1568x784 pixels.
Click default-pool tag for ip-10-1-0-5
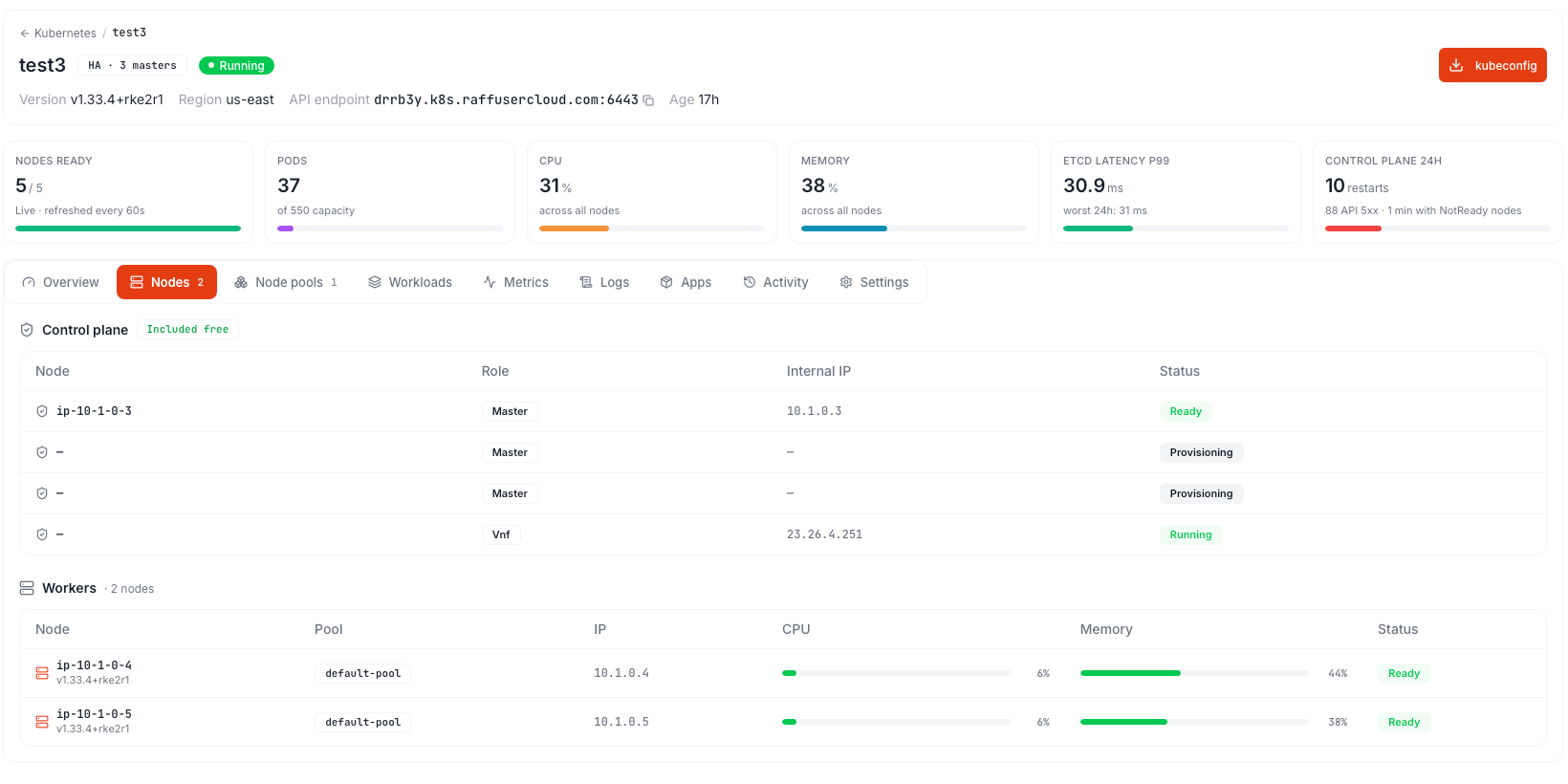click(x=363, y=722)
